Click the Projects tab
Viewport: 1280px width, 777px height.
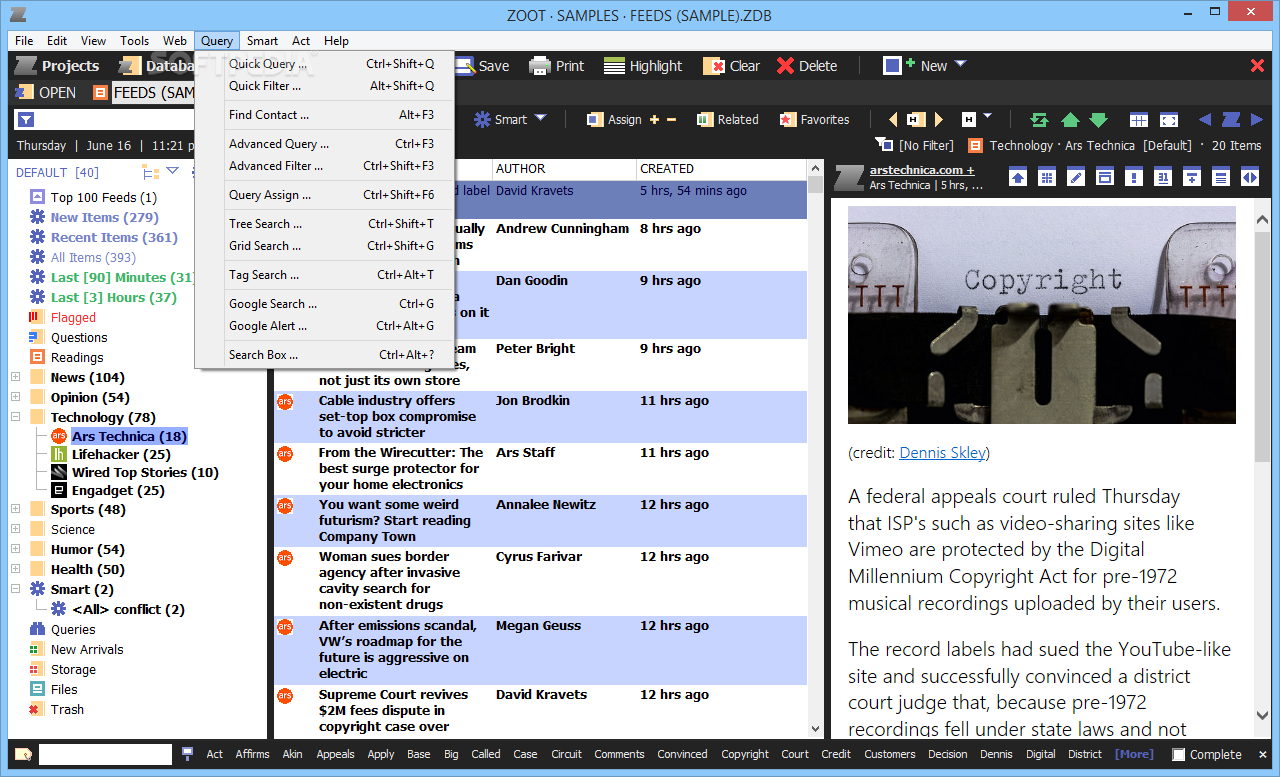click(58, 66)
